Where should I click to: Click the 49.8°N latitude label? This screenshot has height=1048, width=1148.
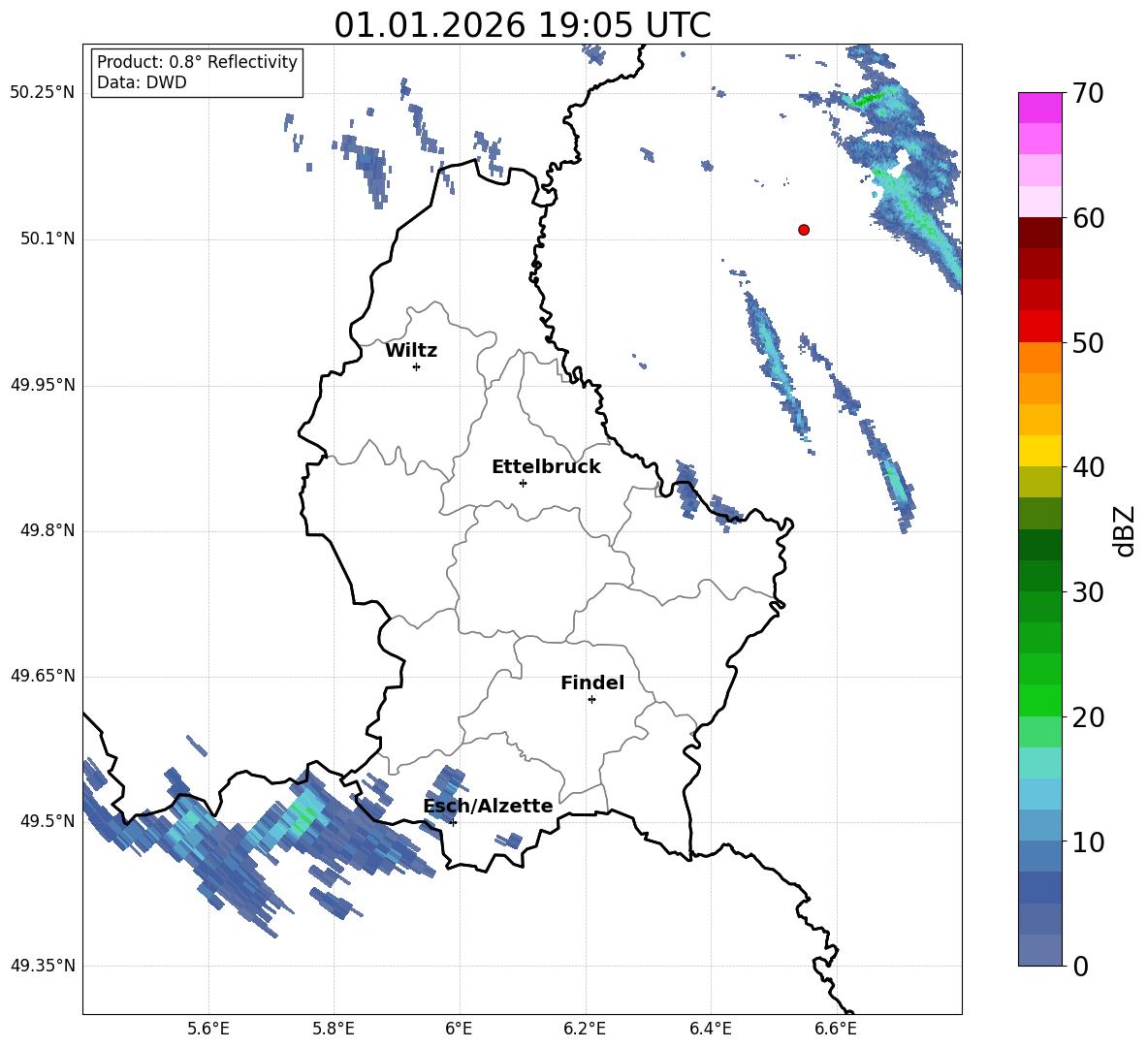48,530
